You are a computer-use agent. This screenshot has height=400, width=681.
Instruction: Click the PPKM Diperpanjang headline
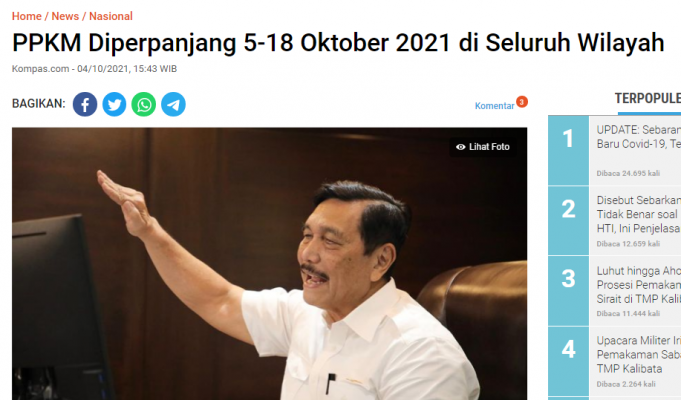coord(338,43)
